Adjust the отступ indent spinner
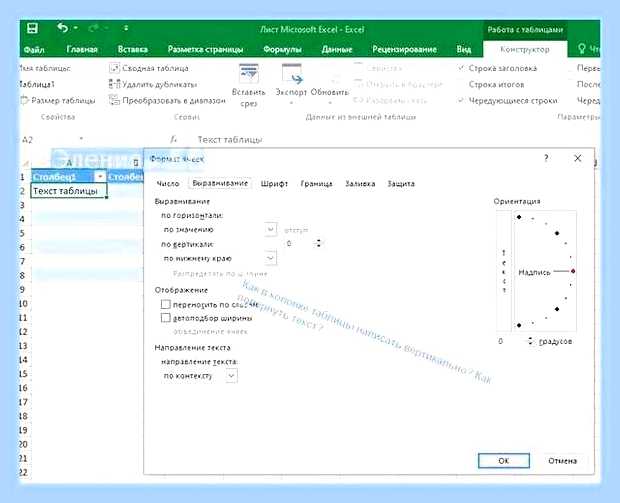 (x=319, y=243)
